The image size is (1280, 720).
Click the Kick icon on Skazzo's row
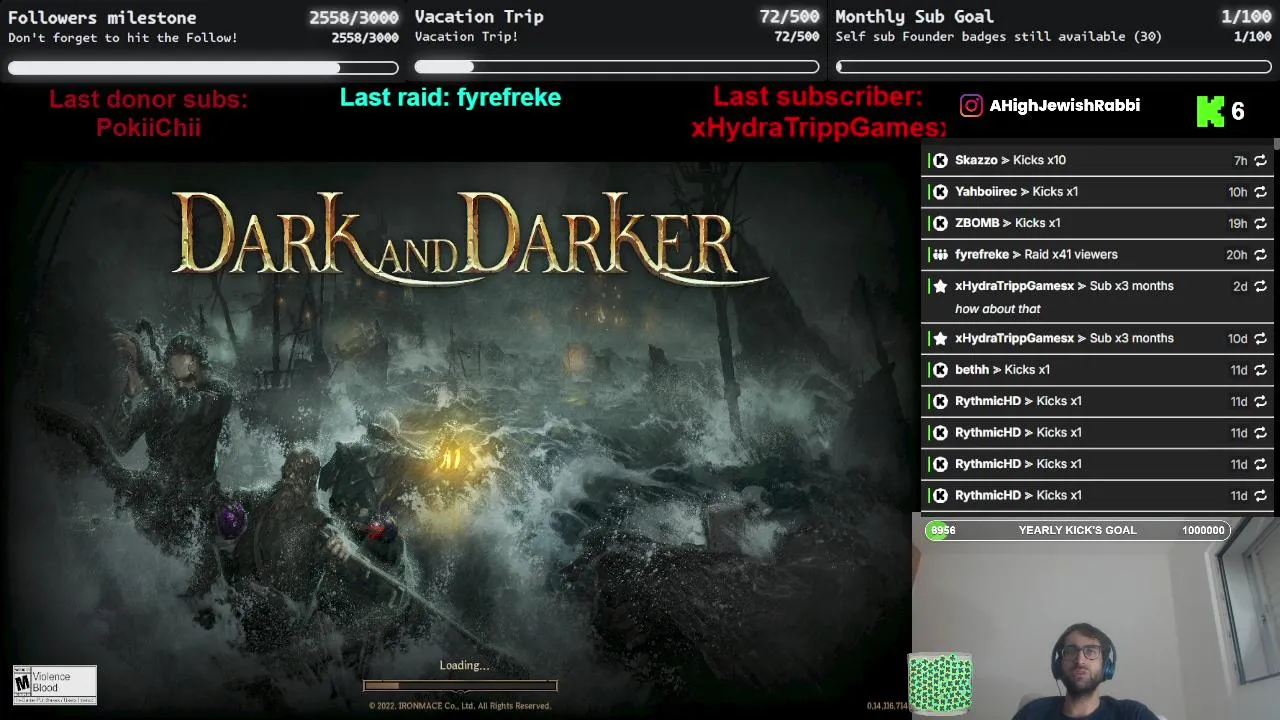940,160
